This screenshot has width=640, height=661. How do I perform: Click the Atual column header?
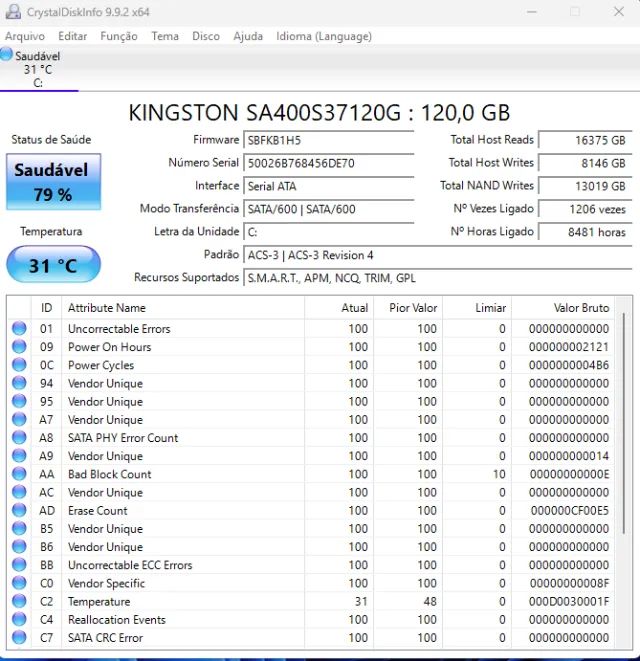(x=339, y=308)
